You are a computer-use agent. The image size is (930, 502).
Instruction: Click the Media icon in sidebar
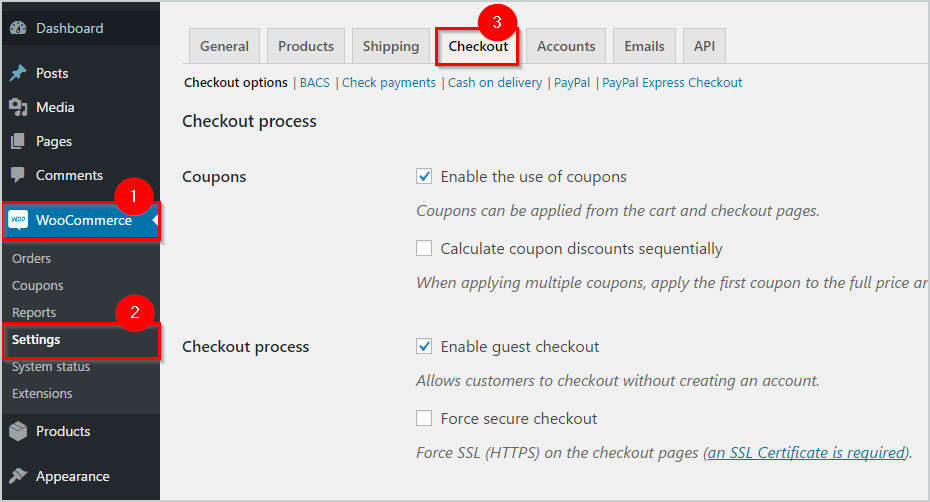(x=18, y=107)
